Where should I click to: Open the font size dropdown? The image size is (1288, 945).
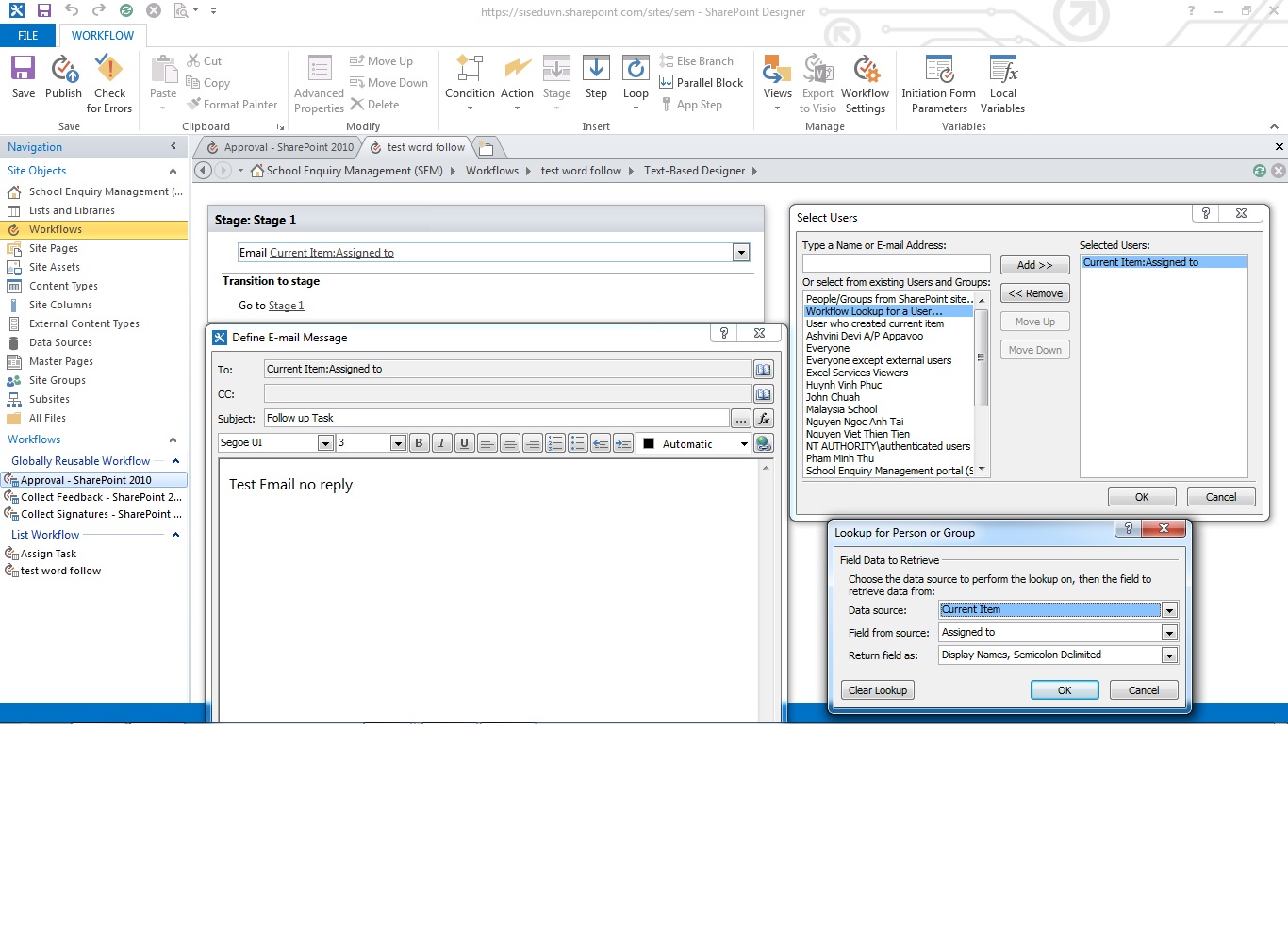[x=398, y=443]
